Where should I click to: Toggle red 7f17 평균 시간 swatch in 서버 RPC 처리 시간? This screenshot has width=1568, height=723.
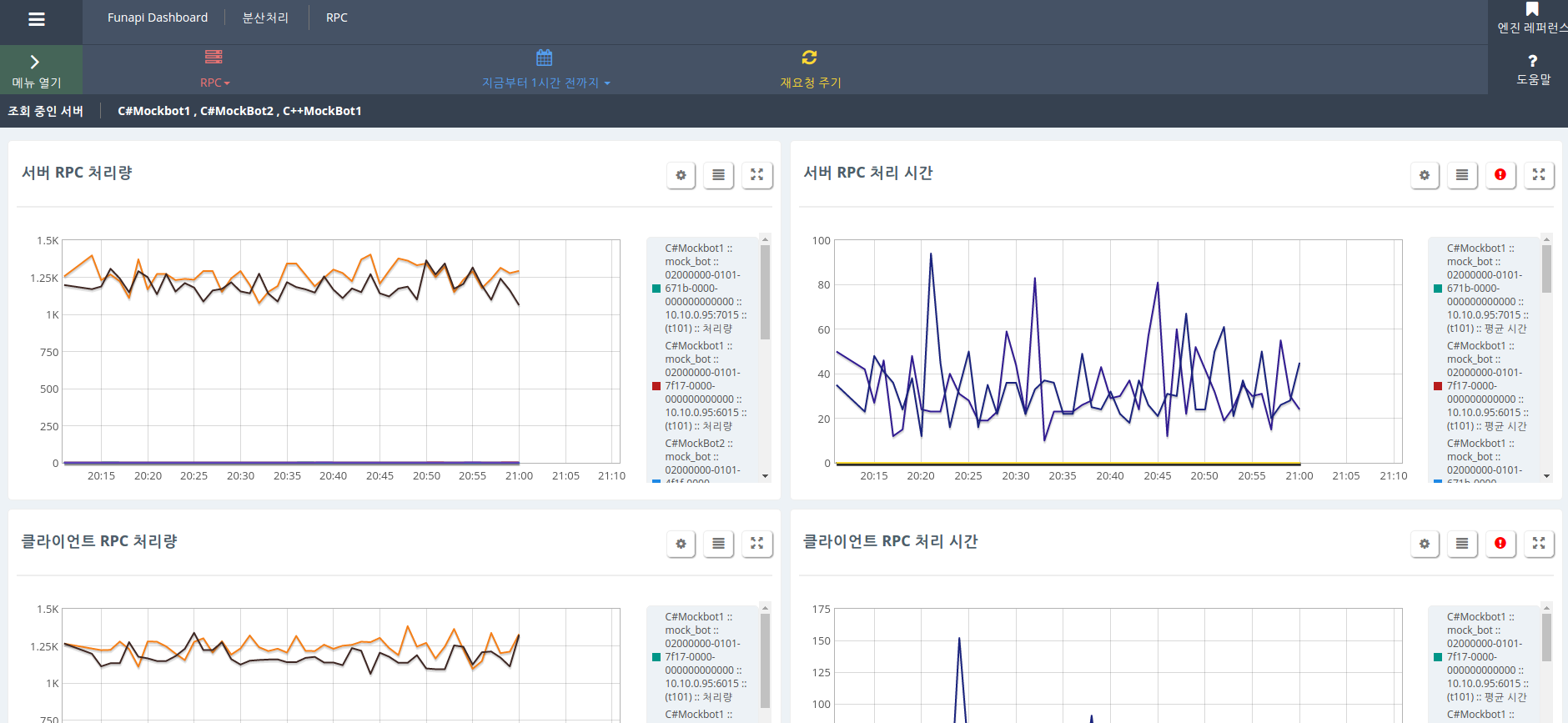pyautogui.click(x=1438, y=386)
